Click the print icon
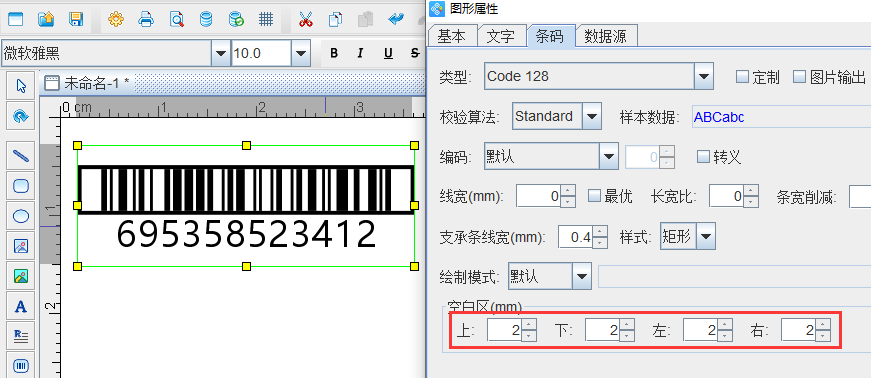 tap(146, 20)
